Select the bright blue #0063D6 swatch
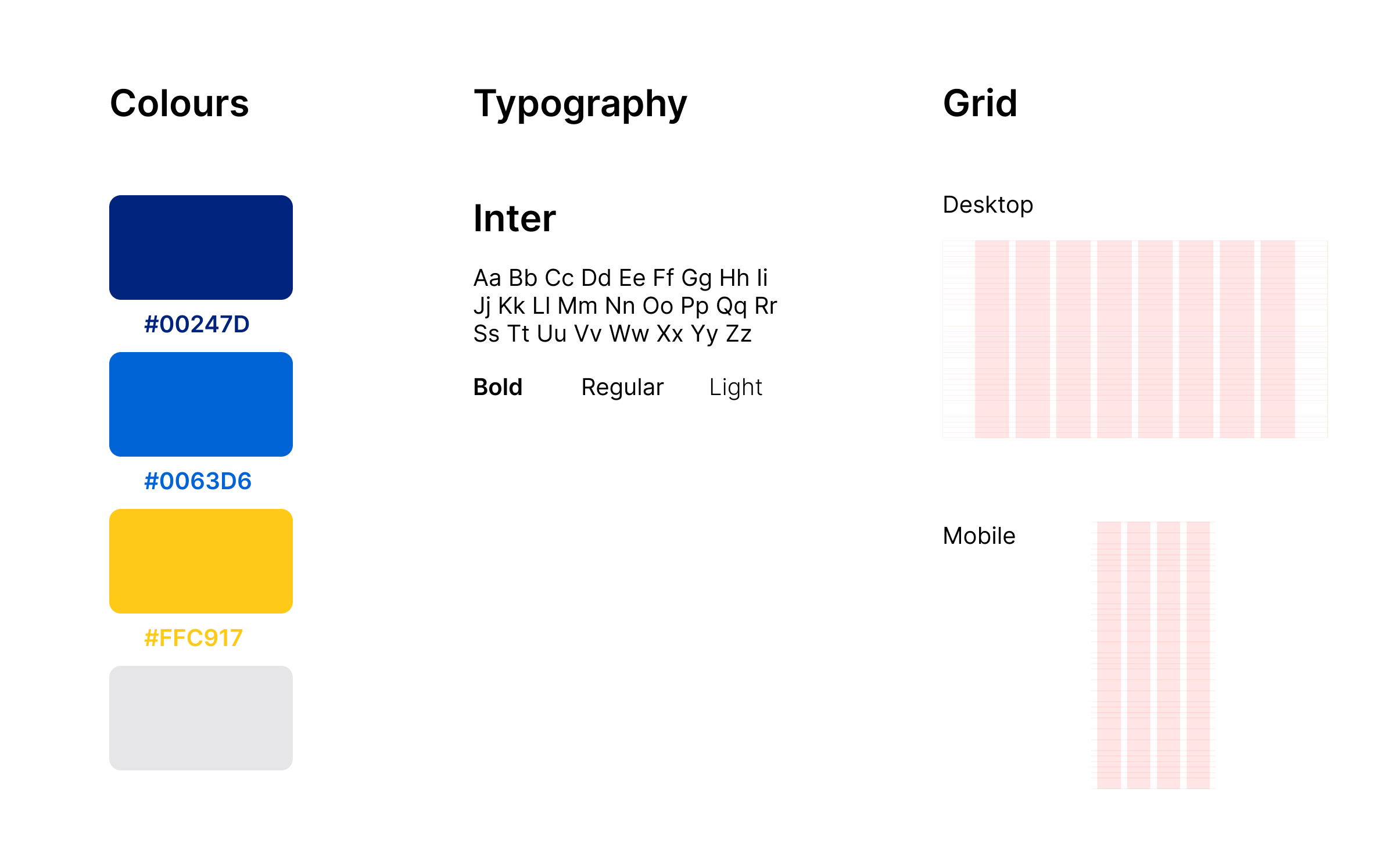Image resolution: width=1398 pixels, height=868 pixels. 201,404
